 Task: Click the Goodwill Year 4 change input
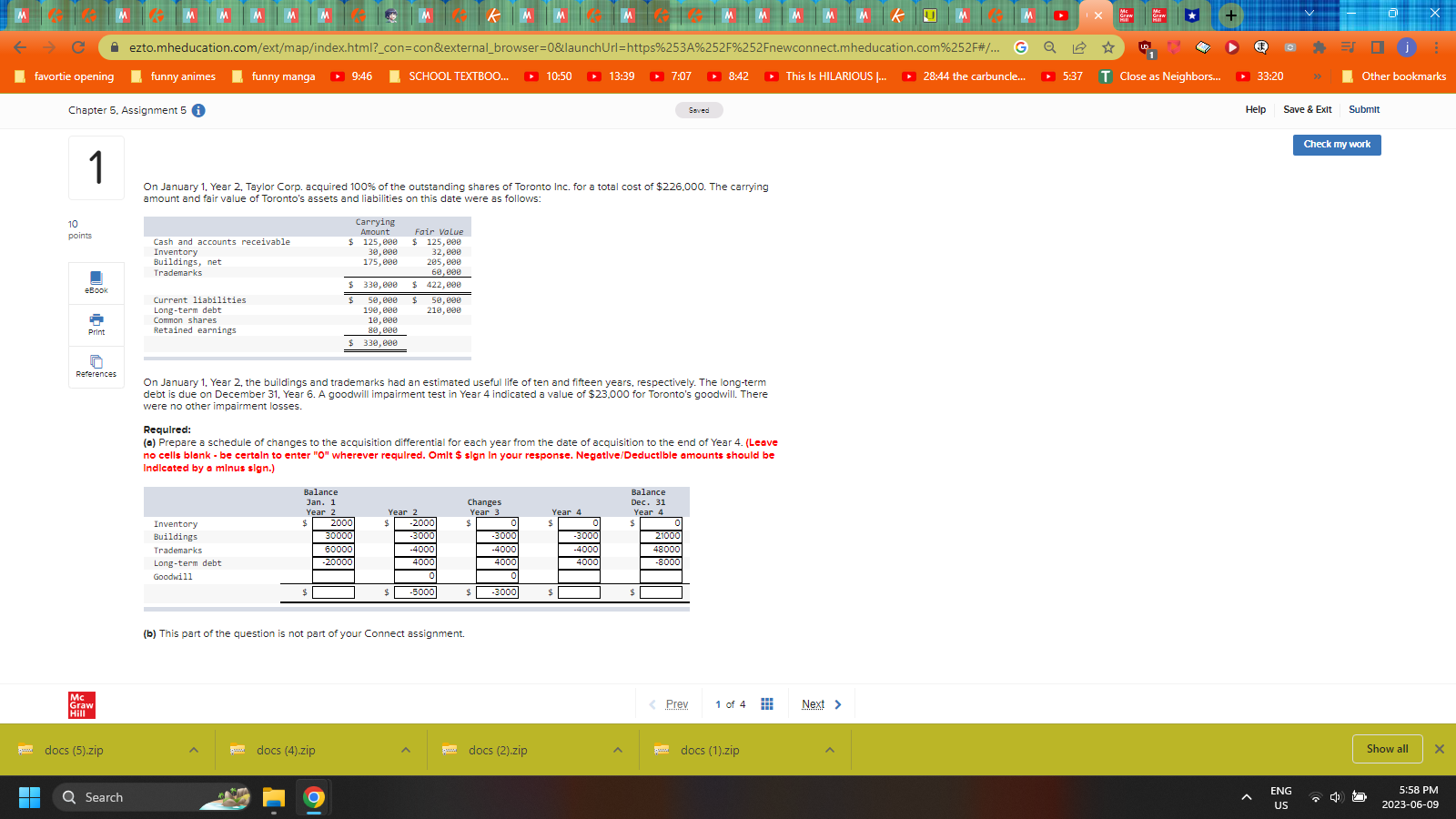click(579, 576)
